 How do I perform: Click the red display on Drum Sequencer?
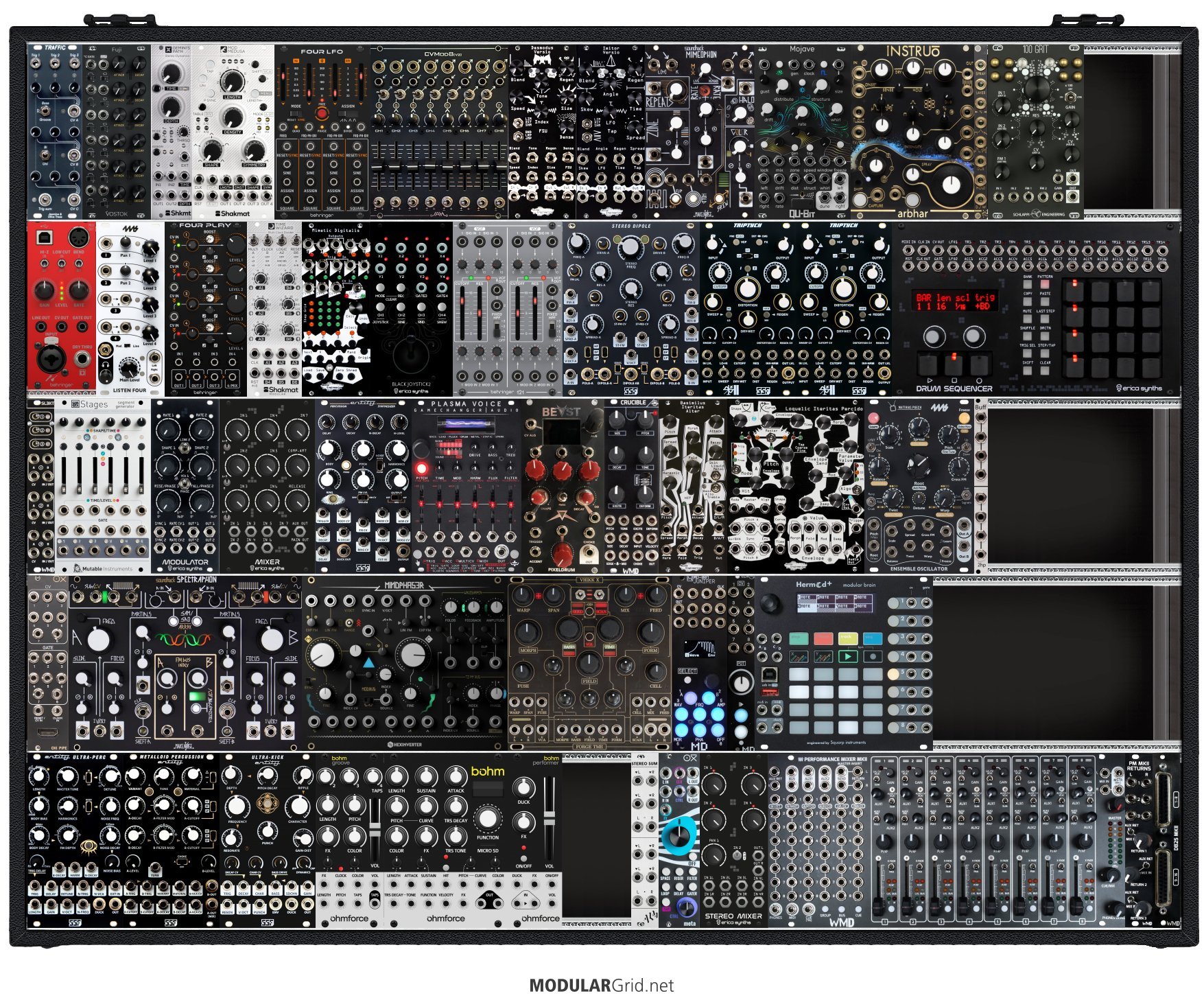coord(955,301)
